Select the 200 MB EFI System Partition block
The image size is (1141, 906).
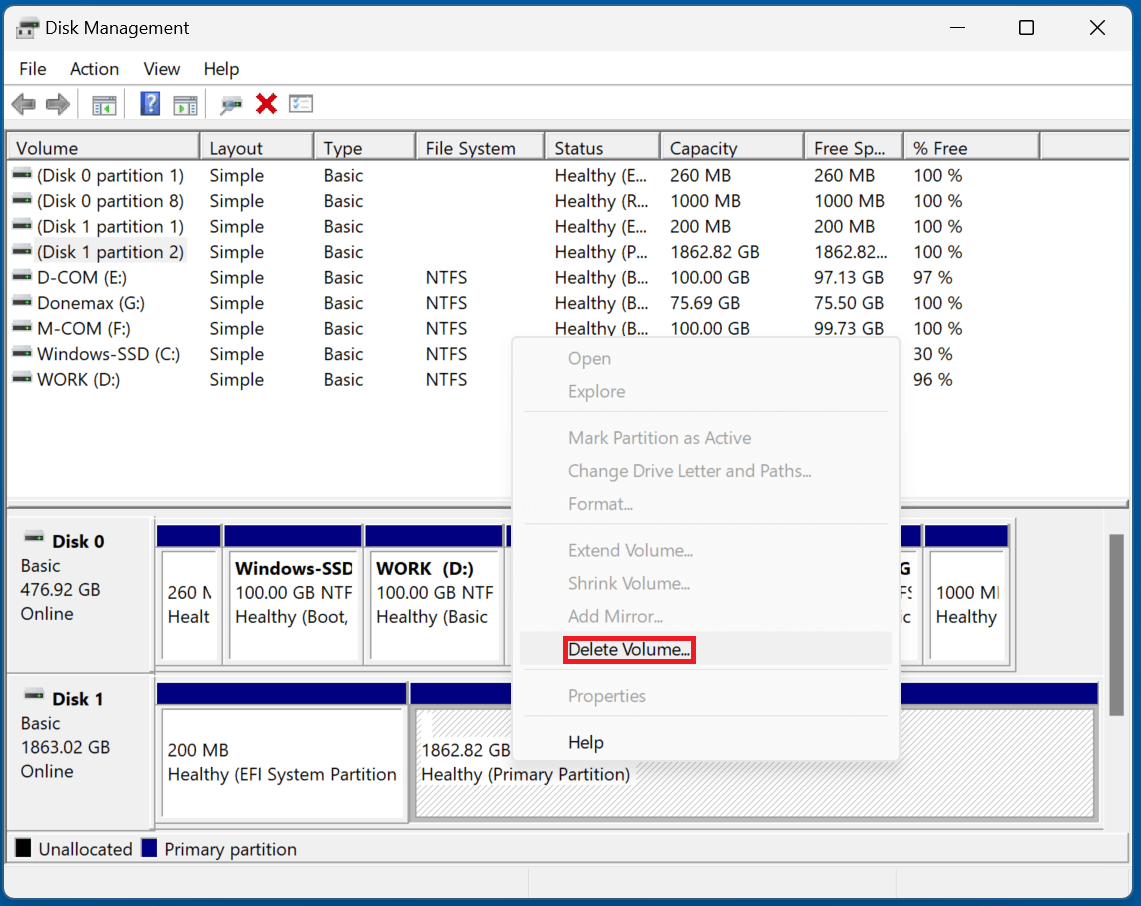pos(281,766)
